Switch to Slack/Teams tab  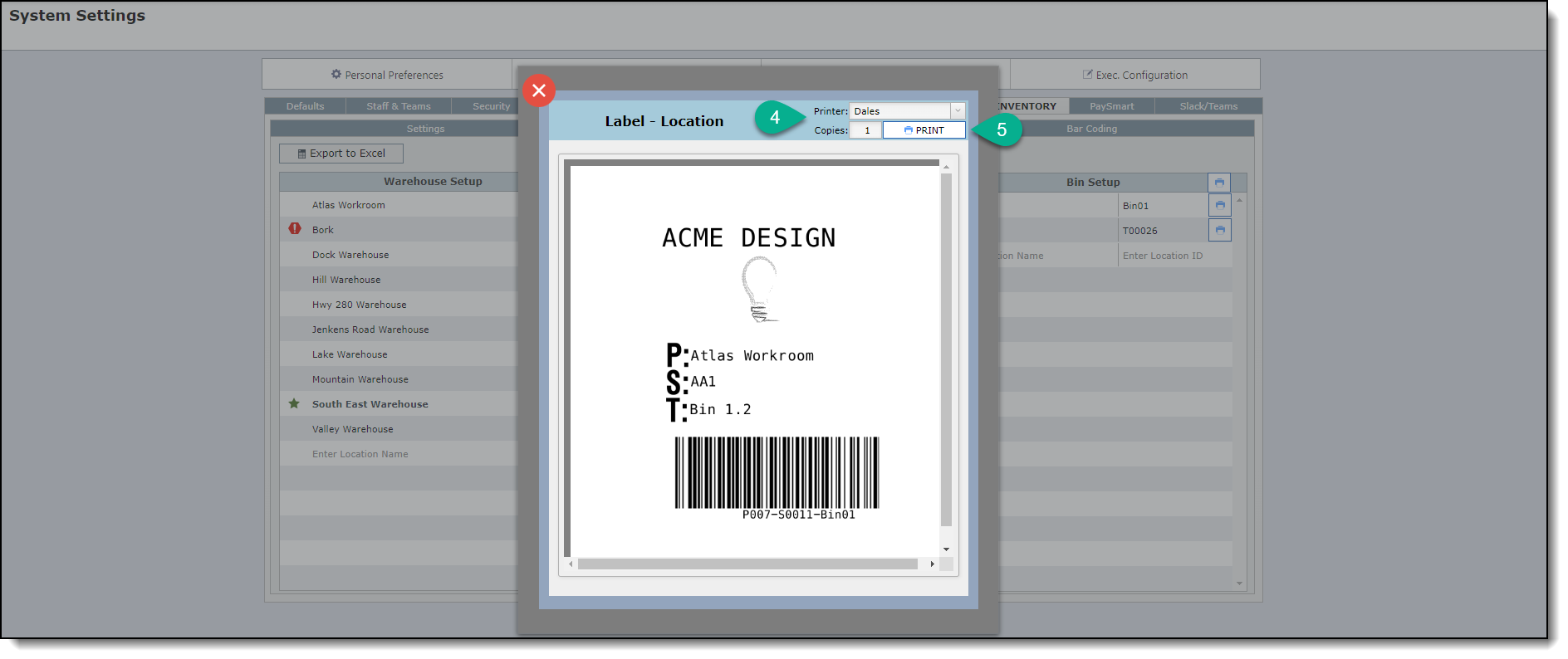[x=1208, y=106]
